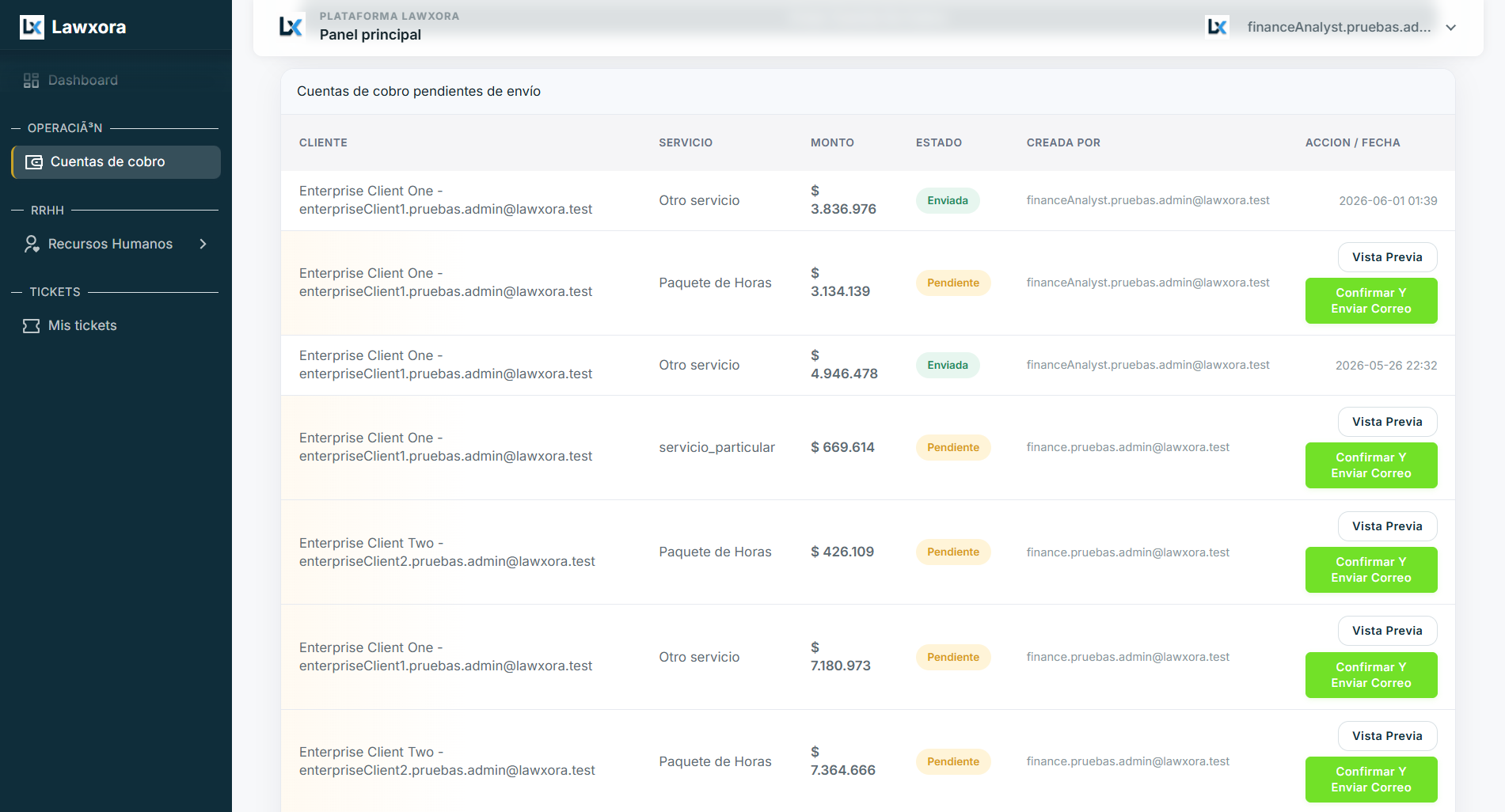Screen dimensions: 1505x812
Task: Click the CLIENTE column header
Action: pos(323,142)
